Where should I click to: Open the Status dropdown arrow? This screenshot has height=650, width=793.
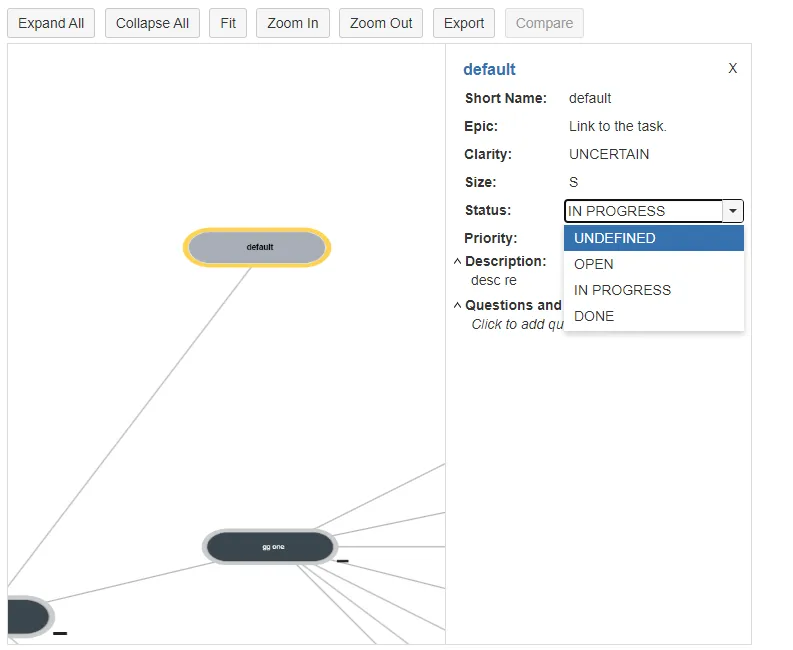coord(733,211)
